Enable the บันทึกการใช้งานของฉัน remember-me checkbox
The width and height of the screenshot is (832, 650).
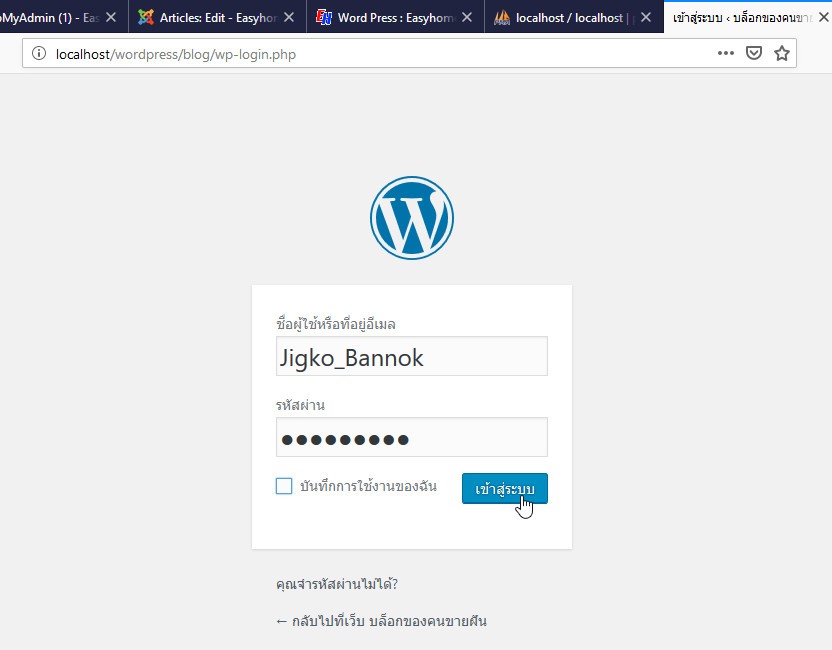pos(283,486)
